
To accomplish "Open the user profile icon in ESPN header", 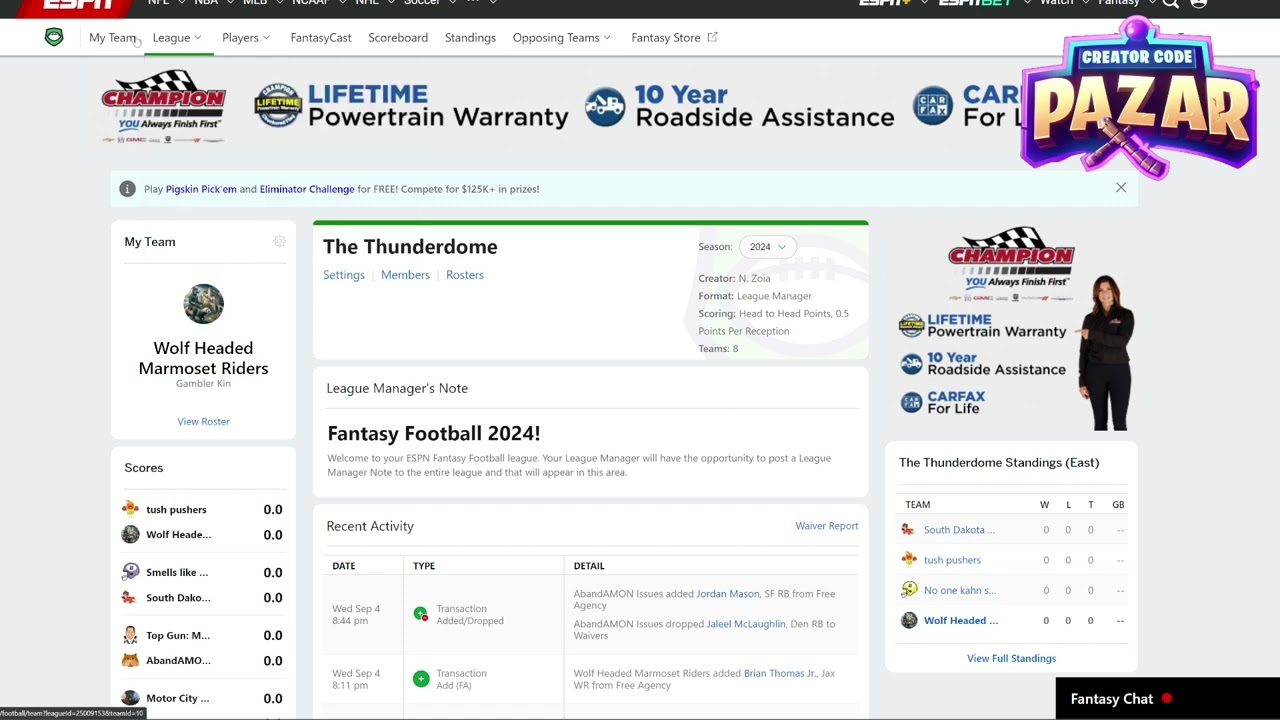I will click(1199, 3).
